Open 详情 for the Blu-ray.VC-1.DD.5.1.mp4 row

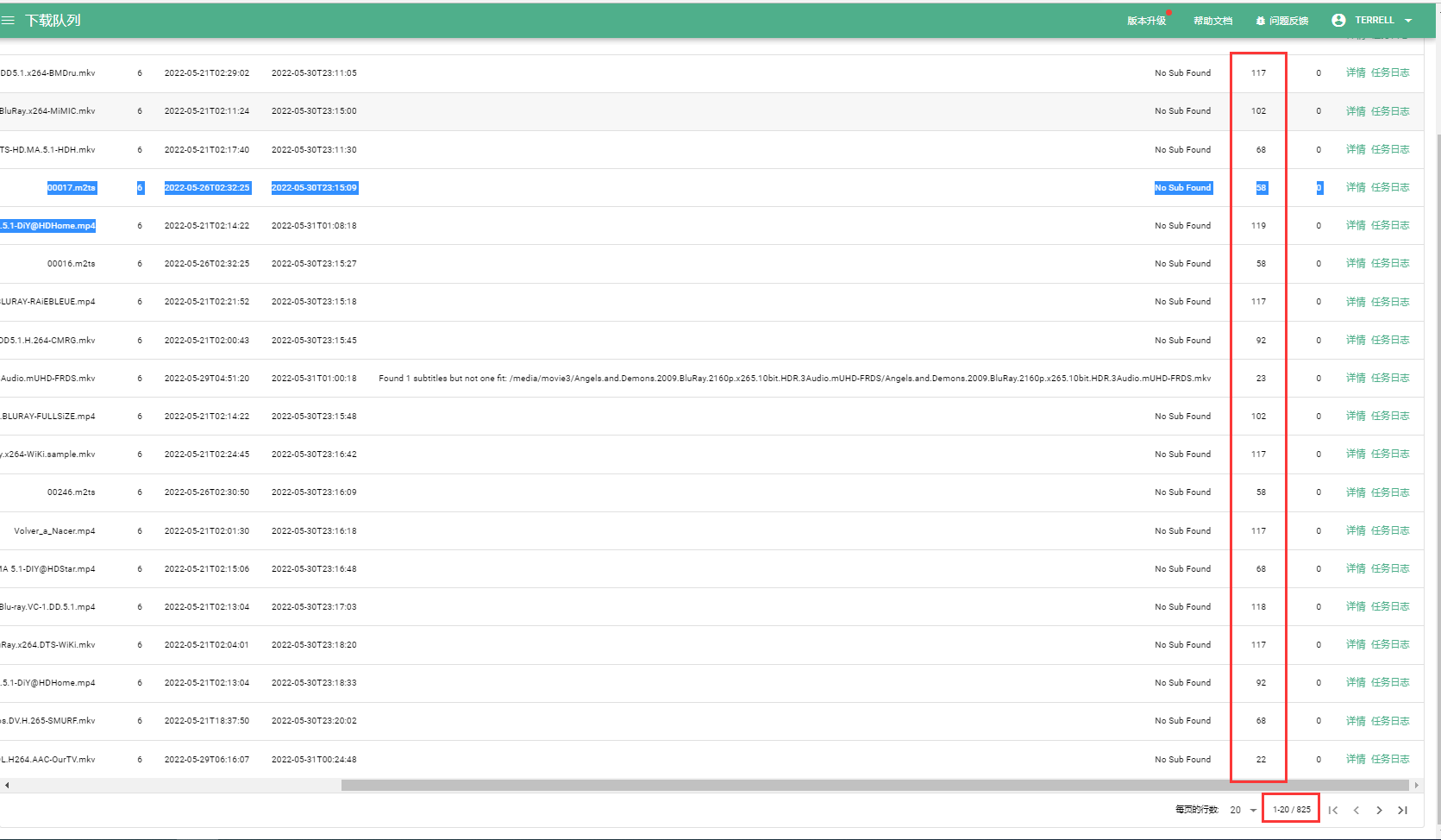[x=1356, y=606]
